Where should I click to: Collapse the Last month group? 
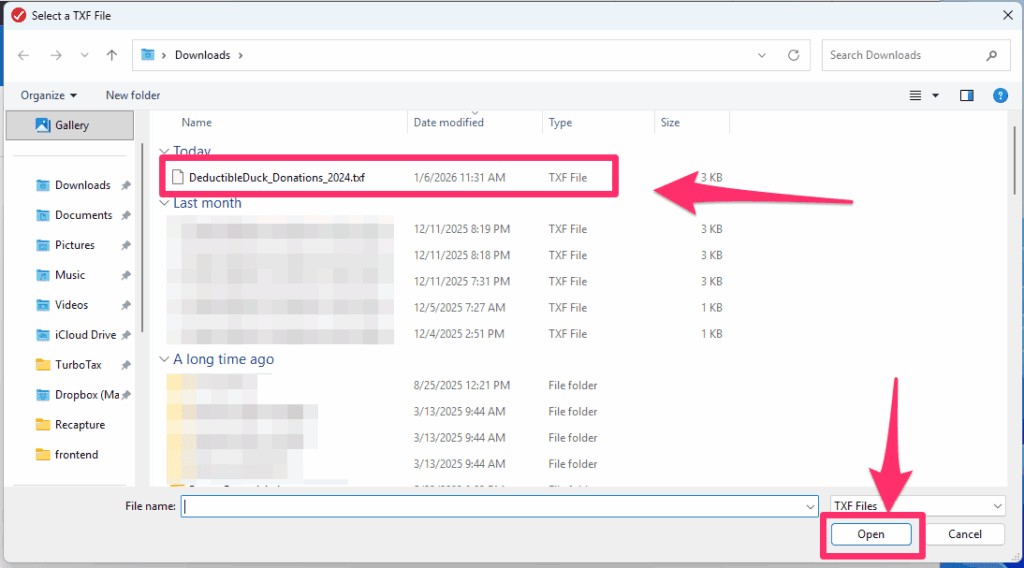point(165,203)
